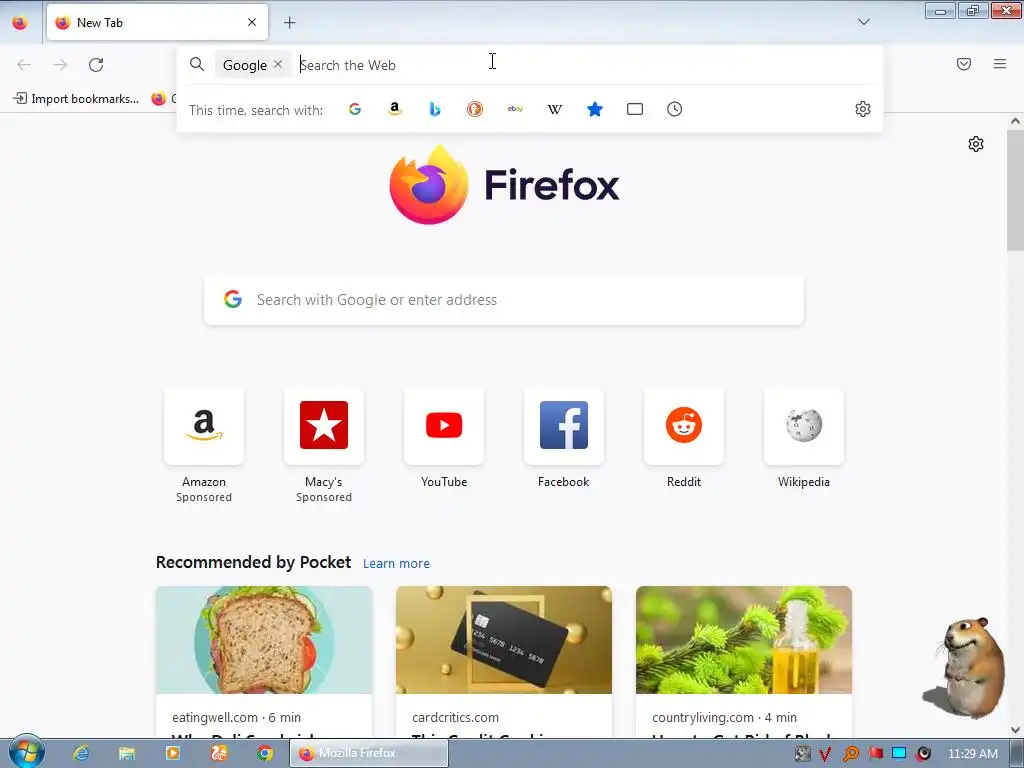Search this time with Bing icon

pyautogui.click(x=435, y=109)
